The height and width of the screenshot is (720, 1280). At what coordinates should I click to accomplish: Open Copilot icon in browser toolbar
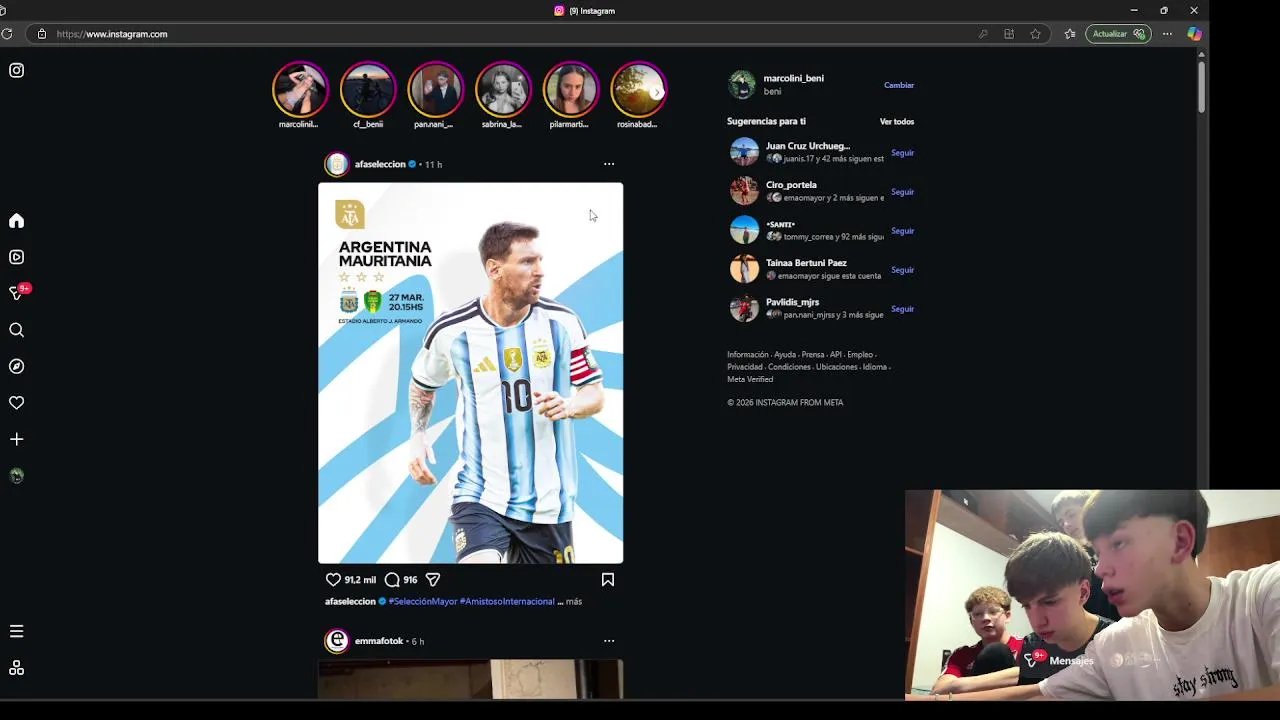[x=1194, y=34]
